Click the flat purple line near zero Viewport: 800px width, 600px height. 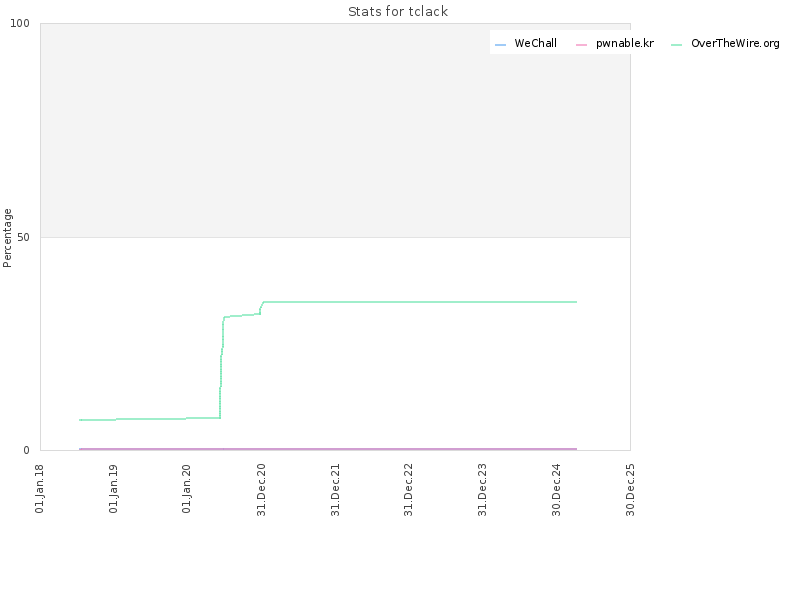[x=328, y=449]
